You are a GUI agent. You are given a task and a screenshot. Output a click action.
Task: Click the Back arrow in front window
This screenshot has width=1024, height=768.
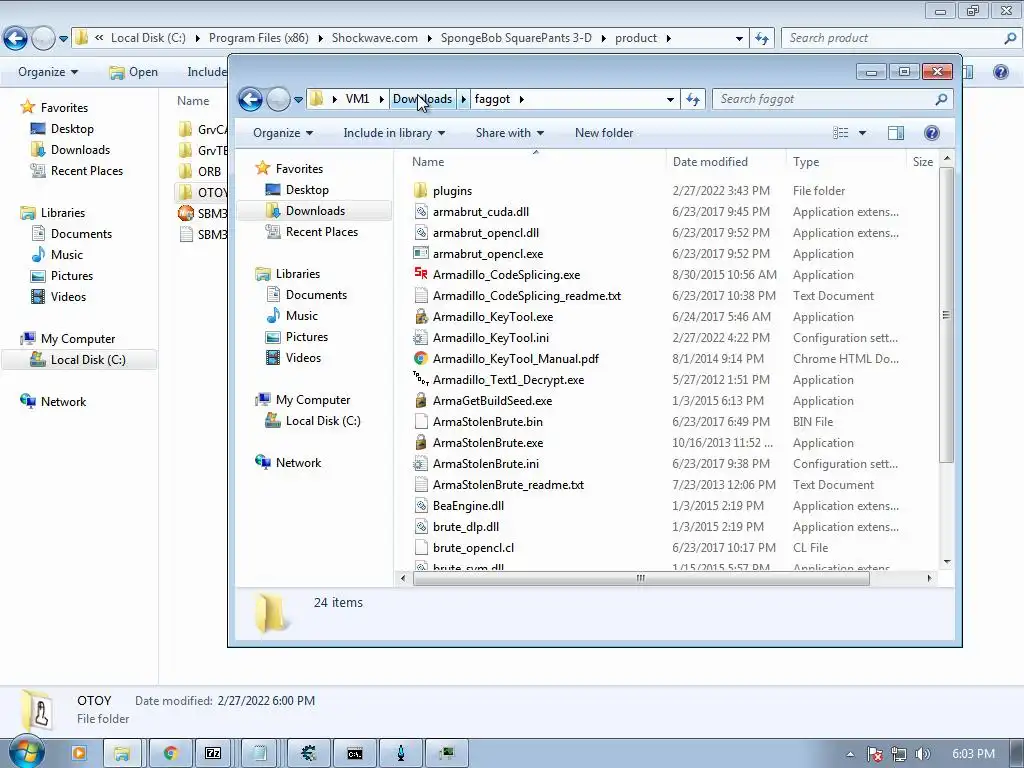pos(250,99)
